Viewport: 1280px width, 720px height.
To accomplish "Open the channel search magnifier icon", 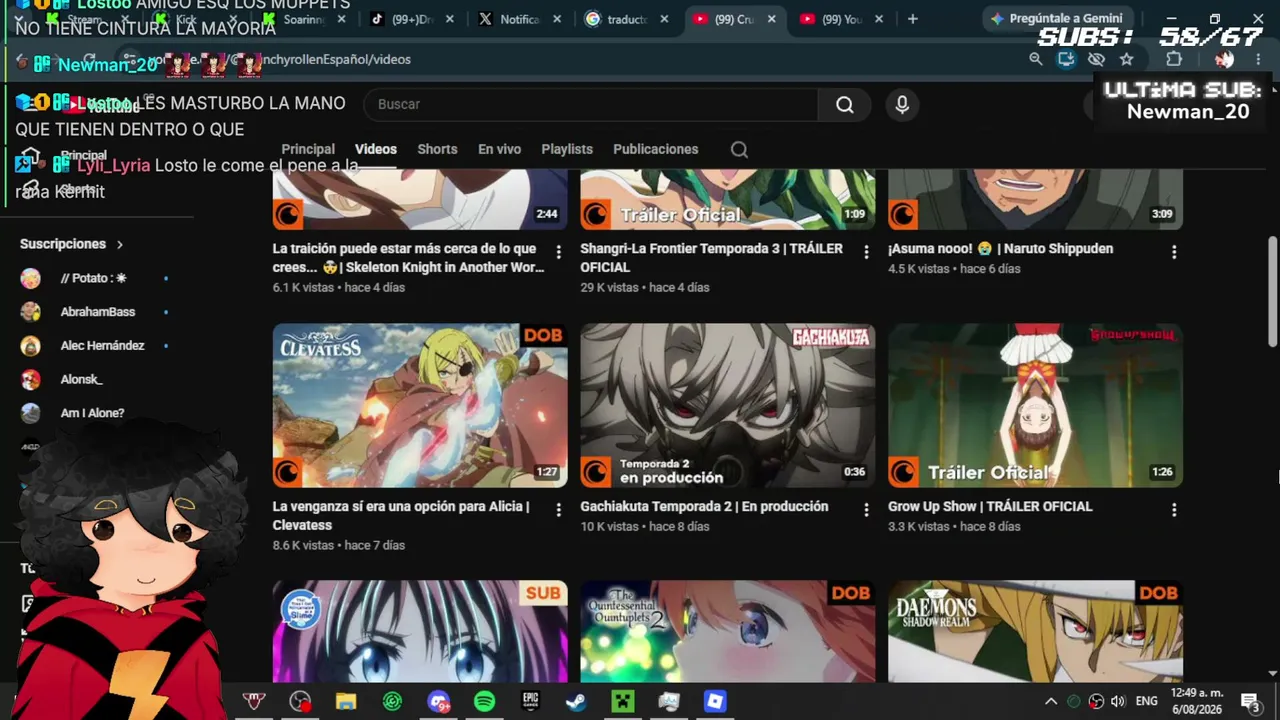I will (x=739, y=149).
